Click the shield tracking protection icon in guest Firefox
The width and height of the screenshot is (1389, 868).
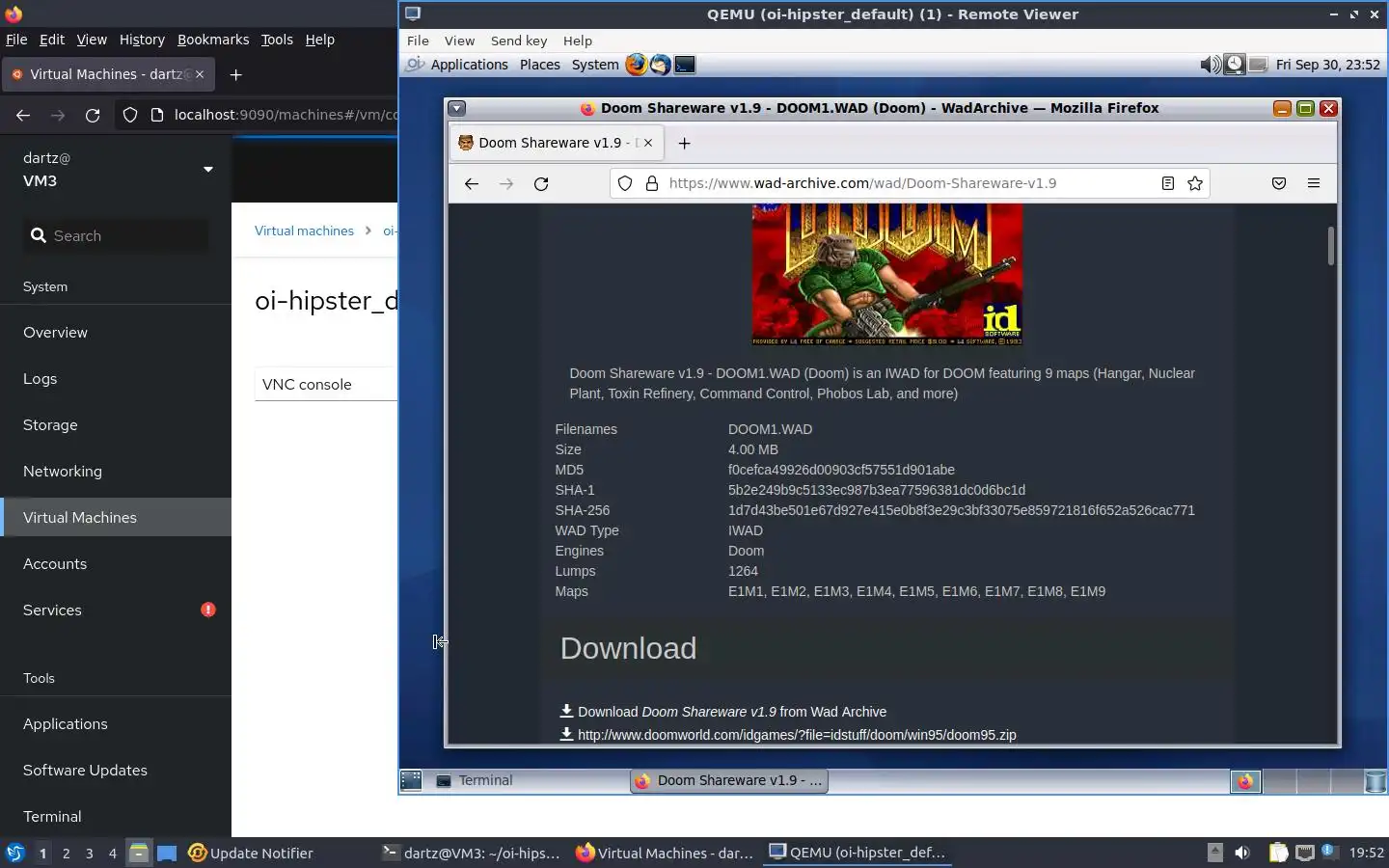tap(625, 183)
